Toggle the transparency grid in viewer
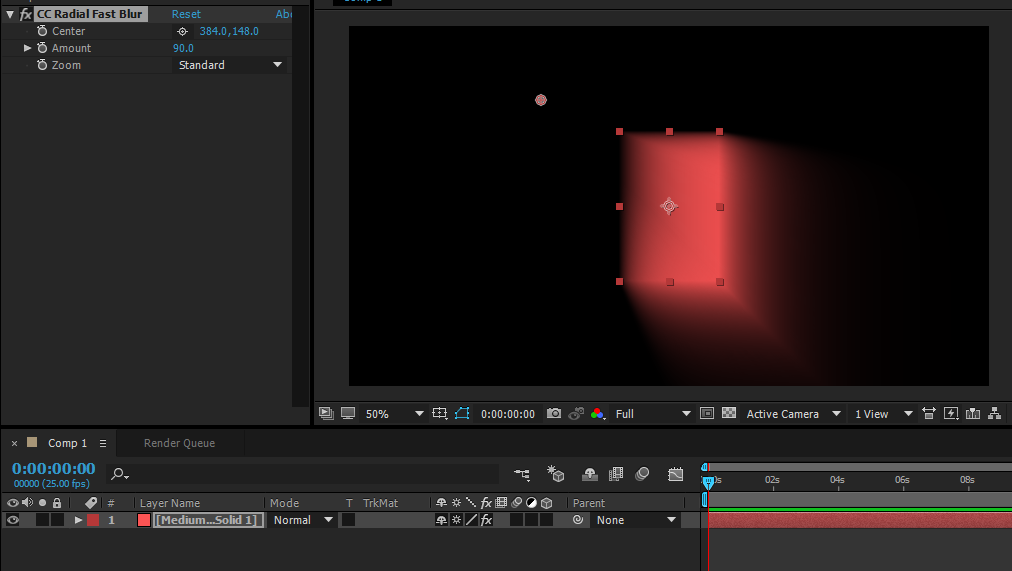Screen dimensions: 1012x571 (x=729, y=414)
